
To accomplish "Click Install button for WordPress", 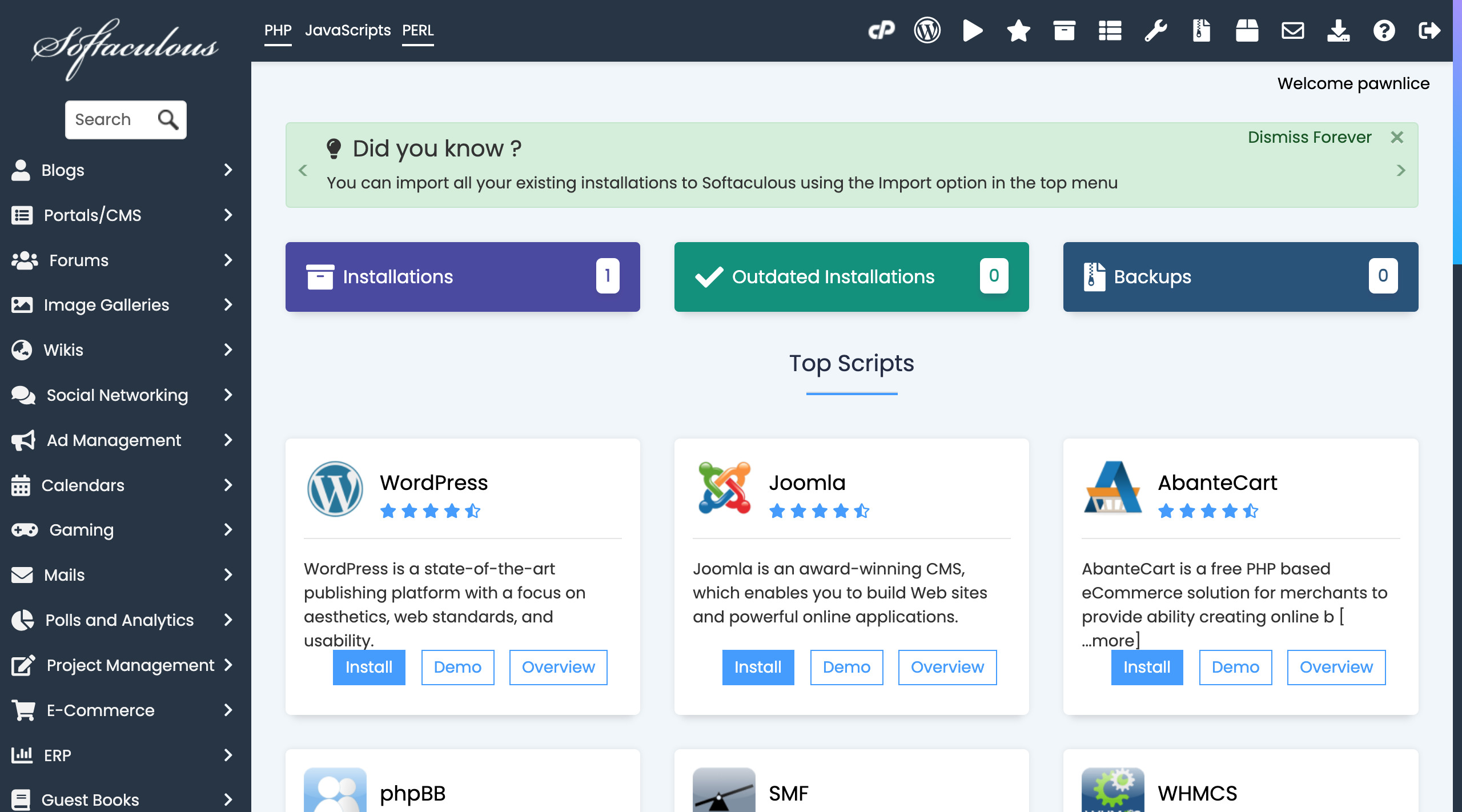I will [x=369, y=667].
